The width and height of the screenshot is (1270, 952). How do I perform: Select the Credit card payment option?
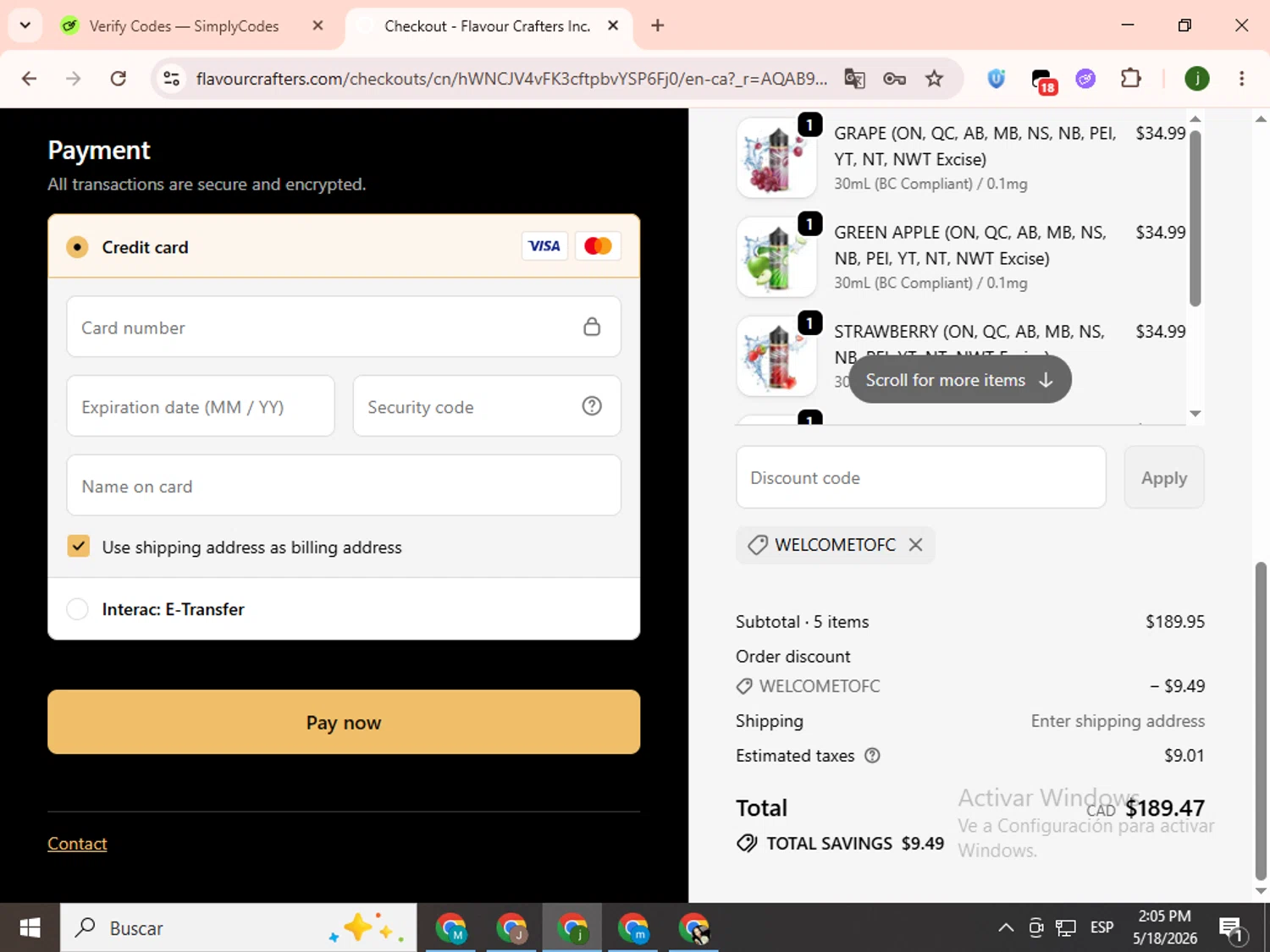(77, 247)
